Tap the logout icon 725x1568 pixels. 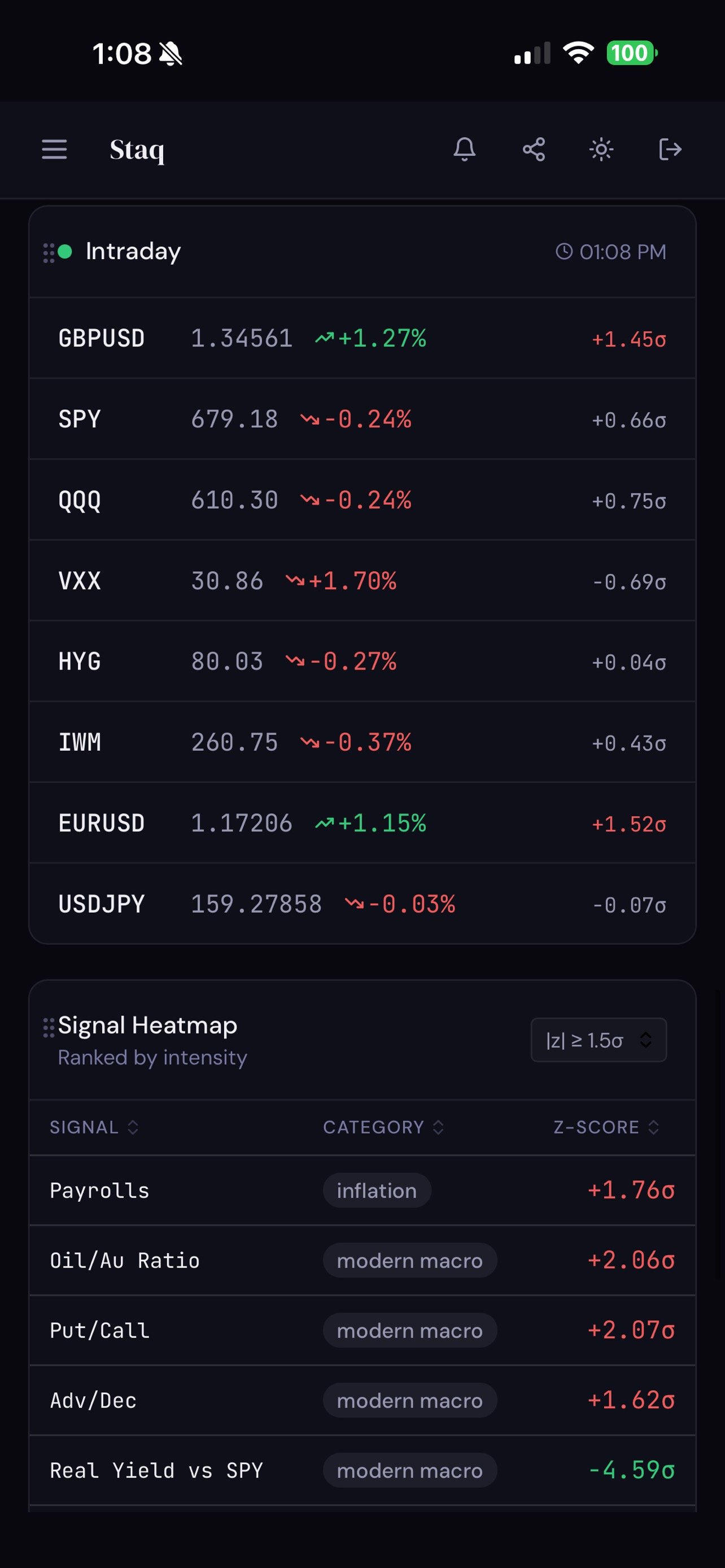670,149
